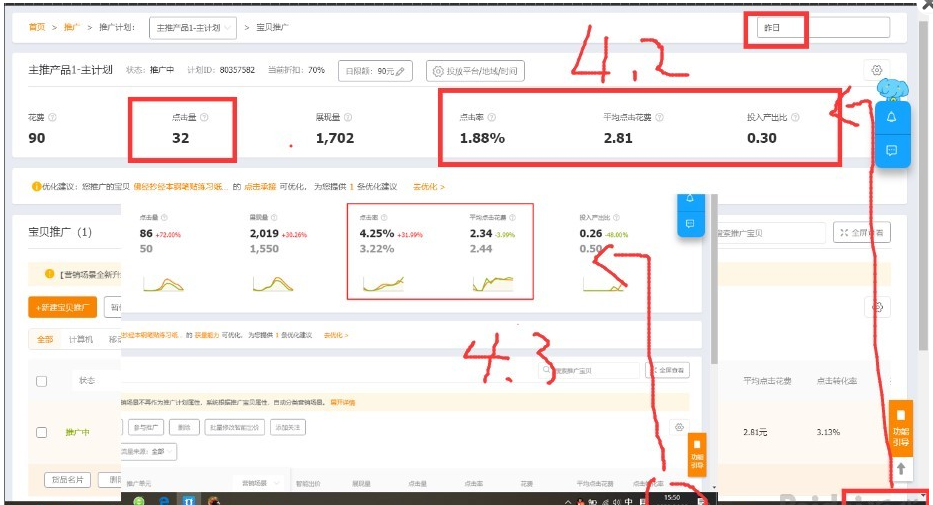This screenshot has height=505, width=933.
Task: Click the back-to-top arrow icon
Action: pyautogui.click(x=901, y=469)
